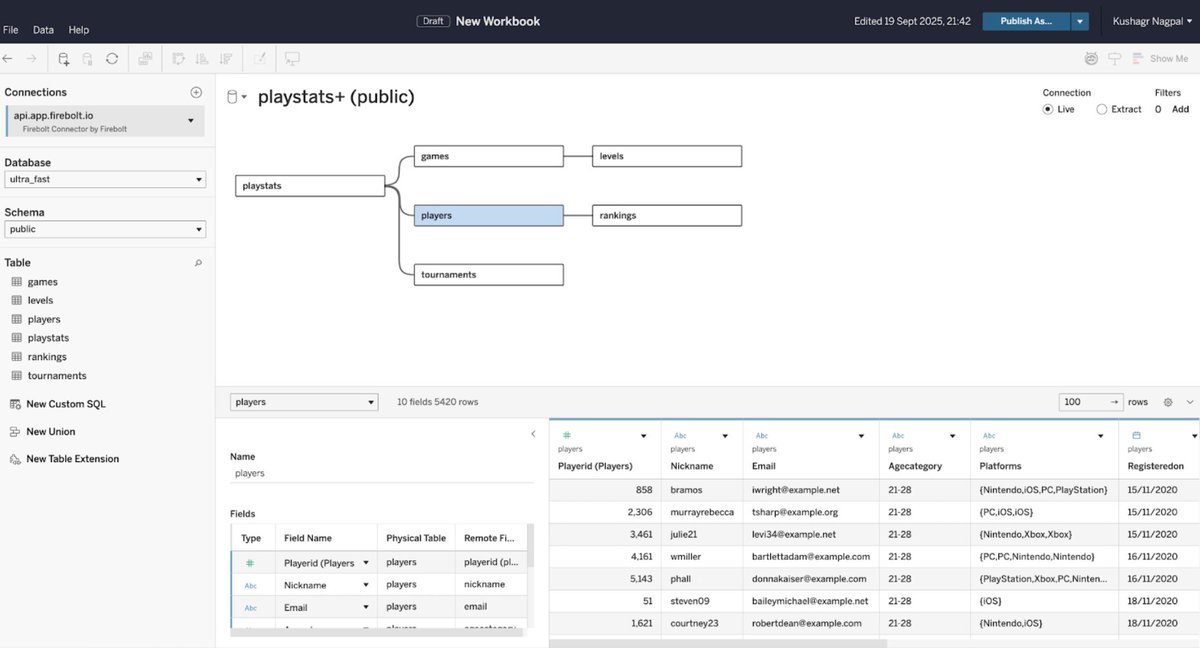
Task: Click Add next to Filters
Action: 1180,109
